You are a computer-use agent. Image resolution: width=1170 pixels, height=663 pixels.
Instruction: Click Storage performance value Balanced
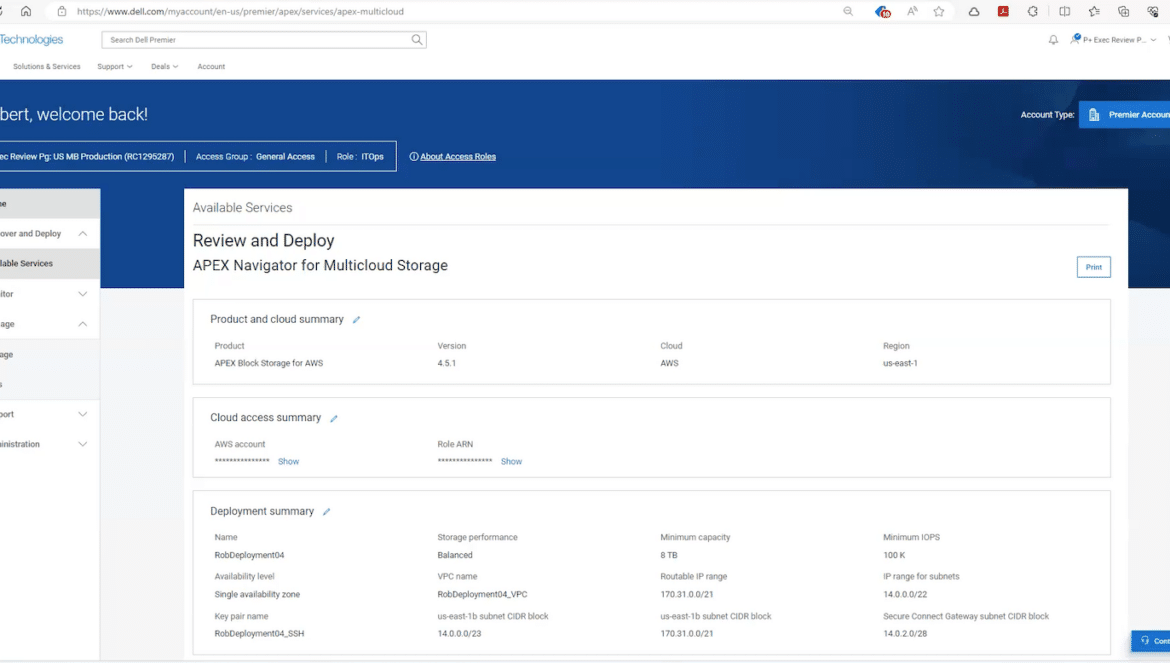[x=454, y=556]
